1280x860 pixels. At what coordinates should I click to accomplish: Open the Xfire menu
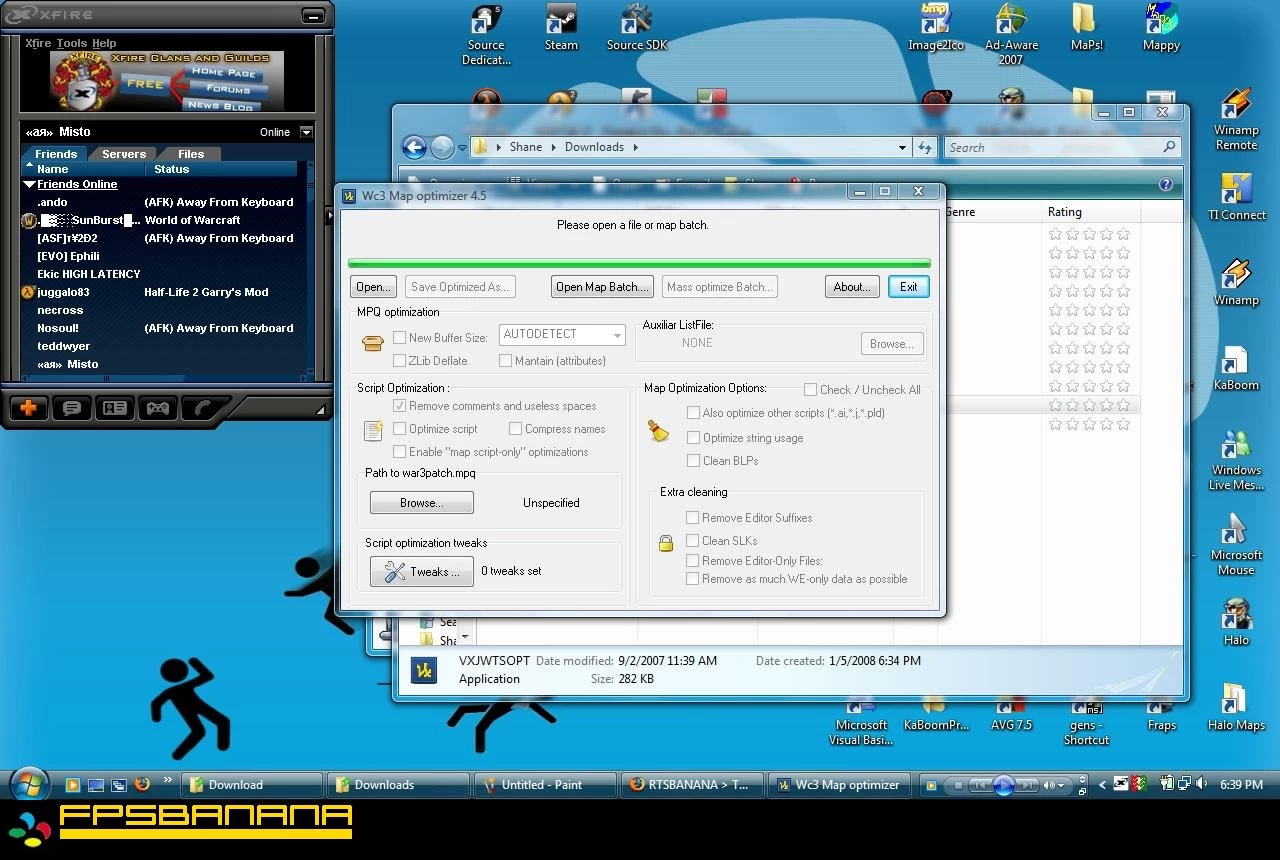tap(38, 43)
